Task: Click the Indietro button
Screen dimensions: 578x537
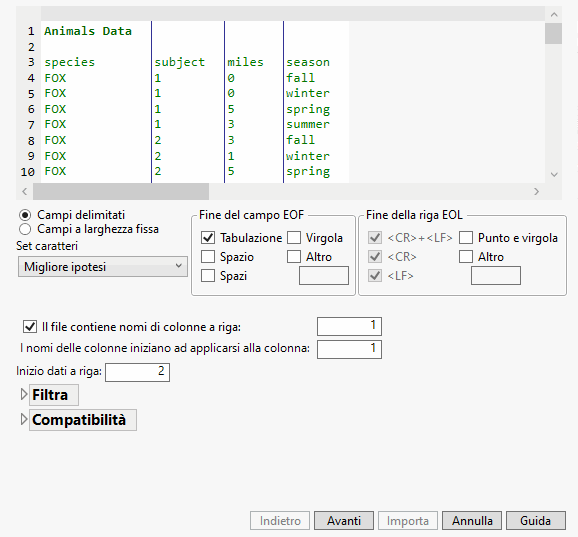Action: (280, 520)
